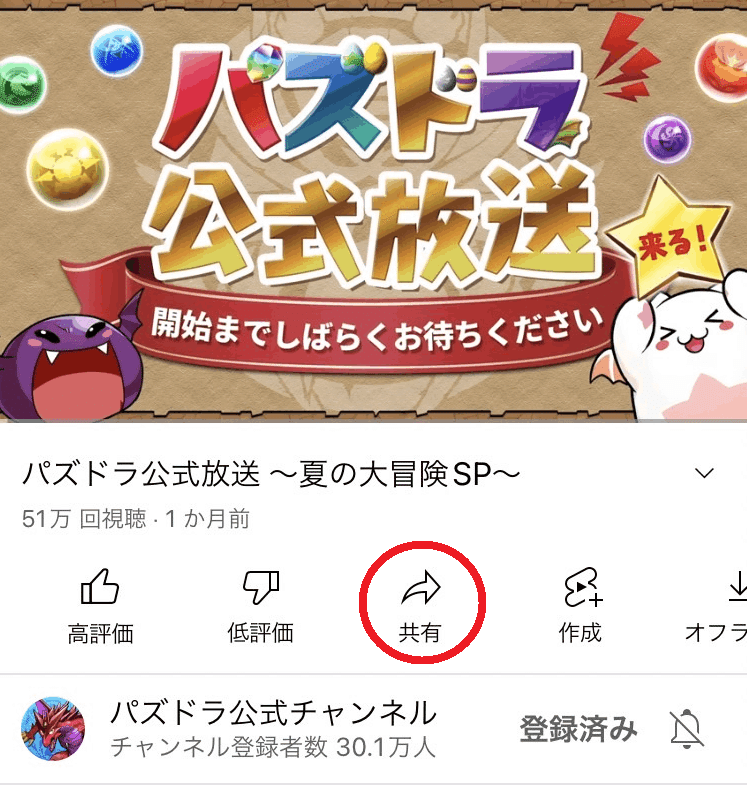Toggle the crossed-out notification bell
747x785 pixels.
687,728
